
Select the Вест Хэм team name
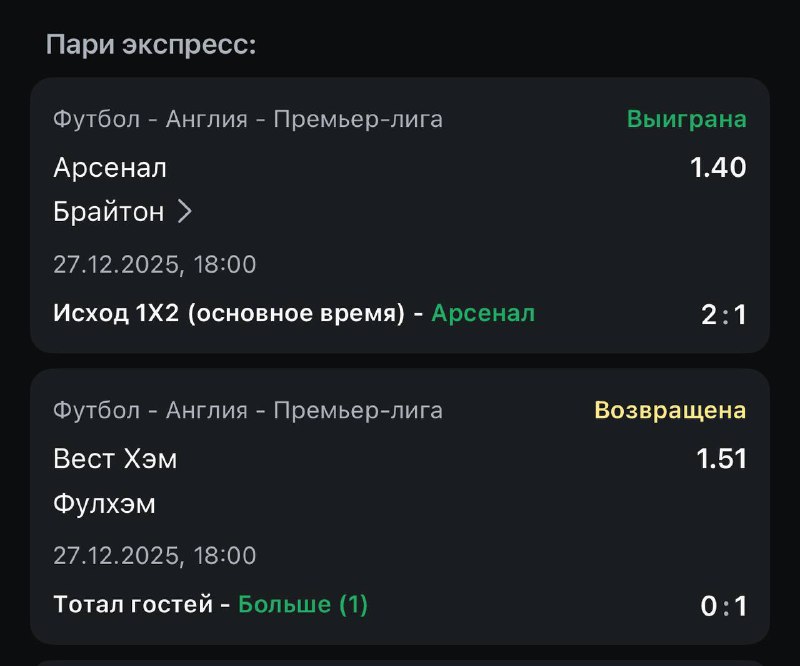point(115,459)
